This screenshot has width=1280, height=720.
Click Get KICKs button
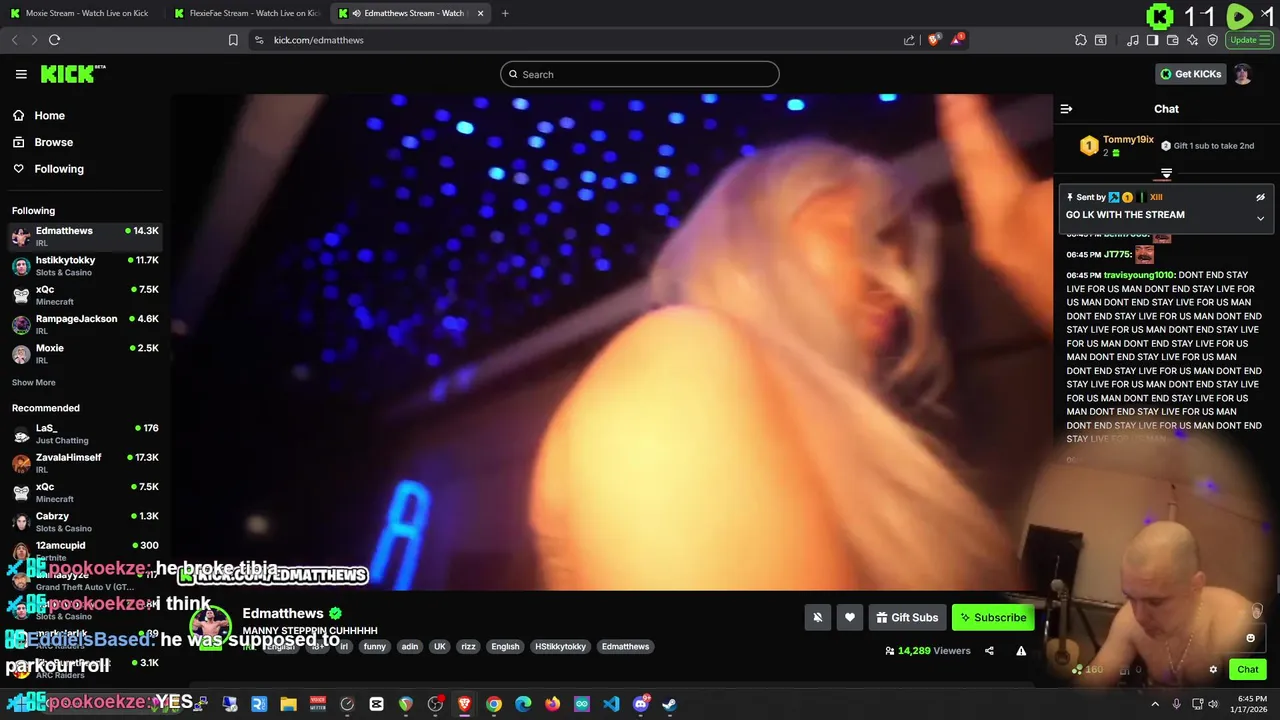(x=1190, y=74)
